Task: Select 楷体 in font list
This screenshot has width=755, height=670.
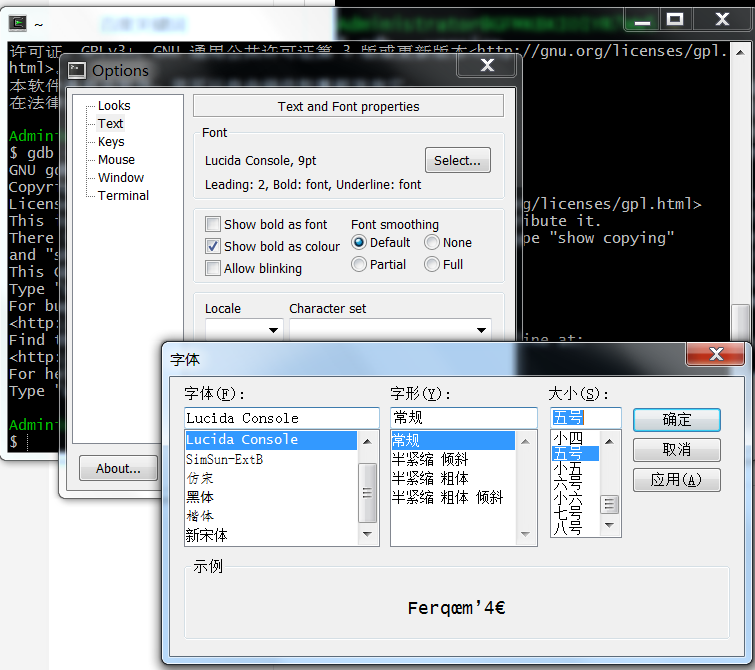Action: tap(271, 516)
